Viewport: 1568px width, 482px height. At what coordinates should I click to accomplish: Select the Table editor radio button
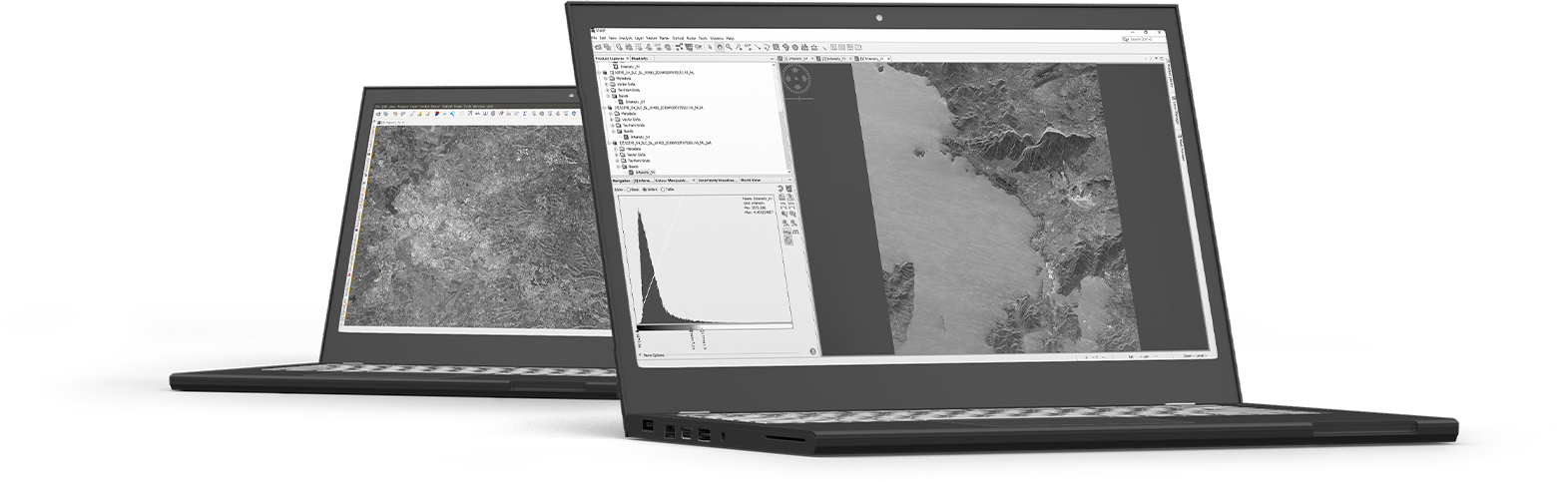665,189
